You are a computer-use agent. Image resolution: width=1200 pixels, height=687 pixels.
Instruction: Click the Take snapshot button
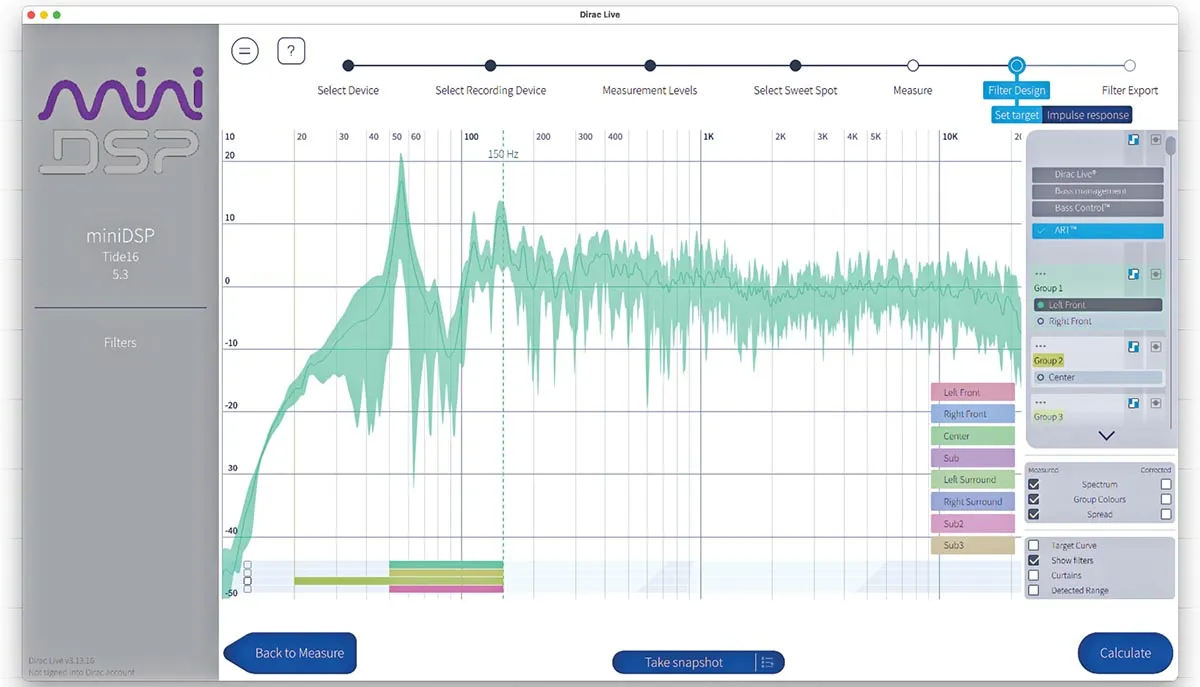click(x=684, y=662)
